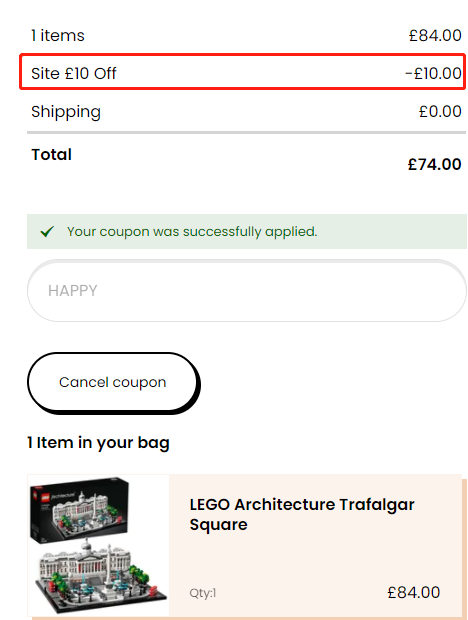This screenshot has width=468, height=620.
Task: Click the coupon successfully applied message
Action: pos(192,232)
